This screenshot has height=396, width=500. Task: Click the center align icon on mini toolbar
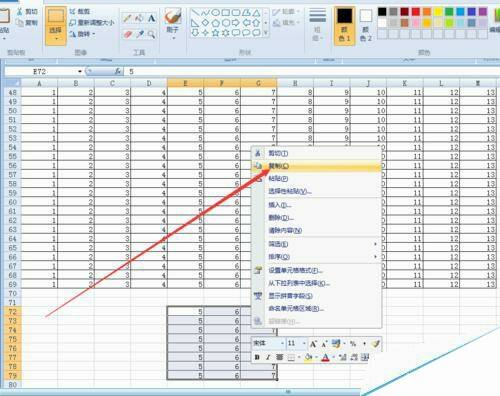280,357
